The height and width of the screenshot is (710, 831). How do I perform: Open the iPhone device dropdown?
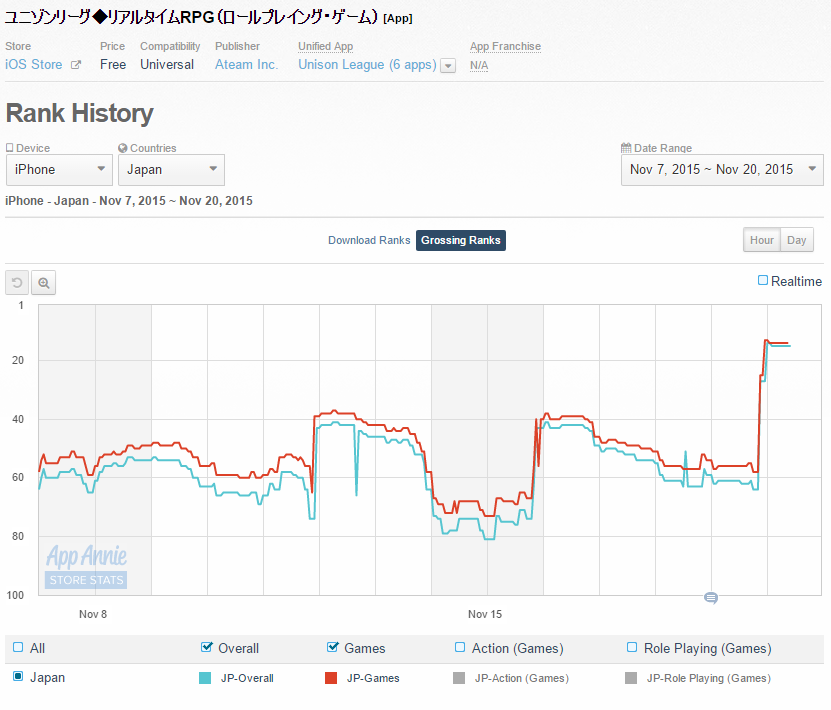(59, 170)
